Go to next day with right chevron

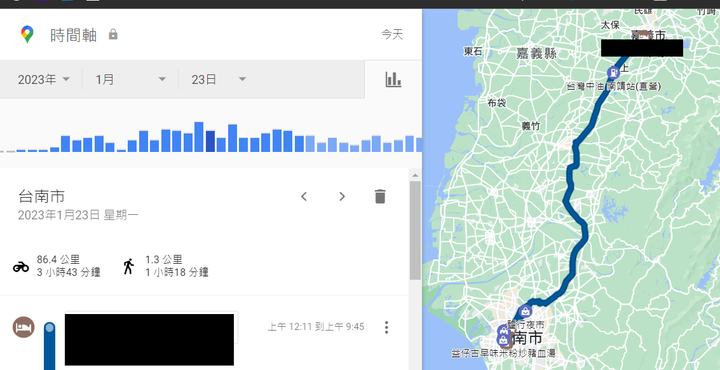click(342, 196)
